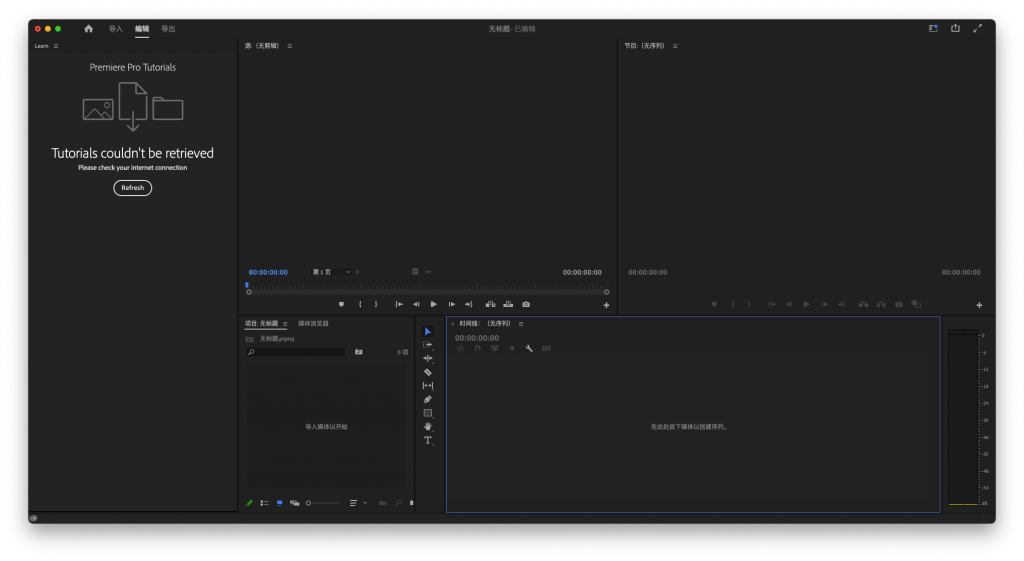Switch to the 导出 workspace tab
Viewport: 1024px width, 561px height.
point(168,29)
